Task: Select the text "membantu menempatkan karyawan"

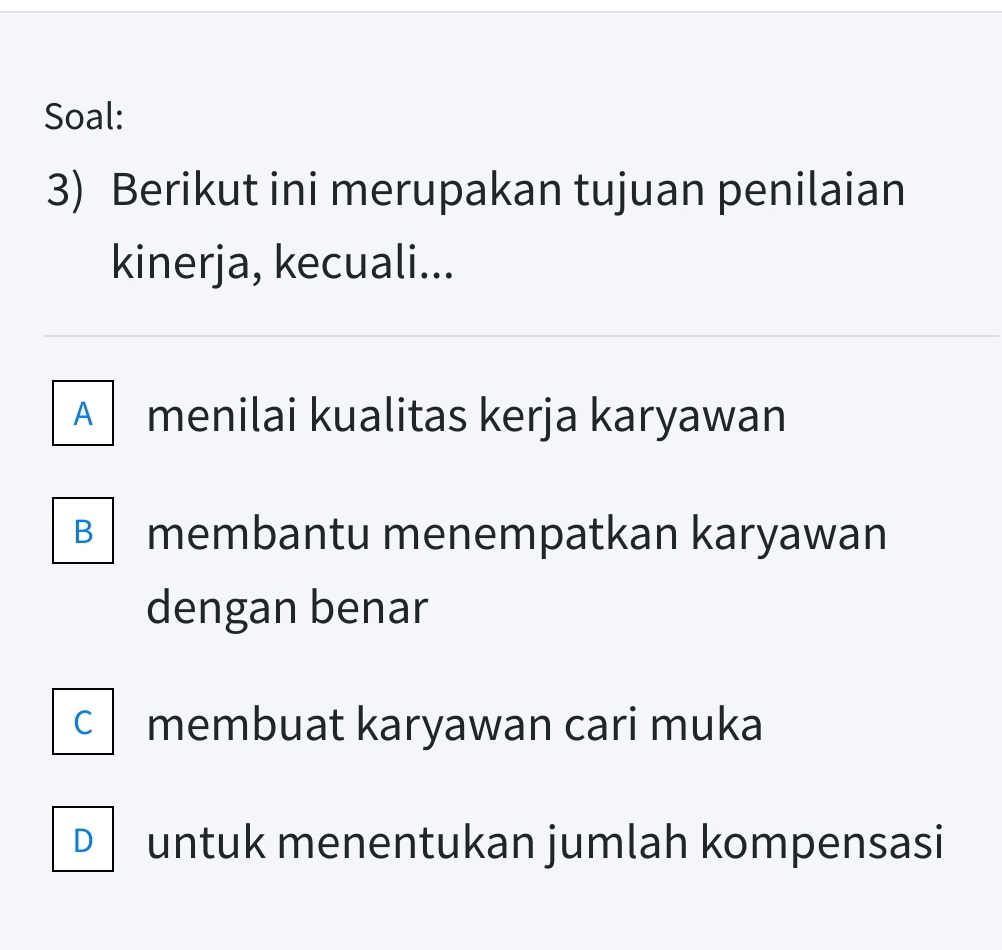Action: click(x=516, y=534)
